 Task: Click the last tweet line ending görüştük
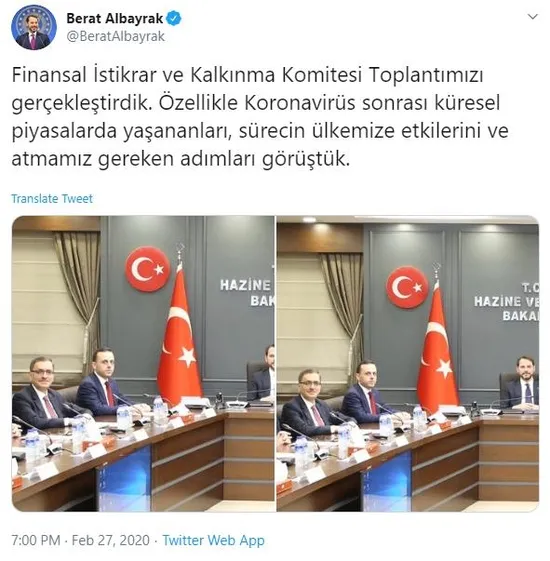tap(180, 159)
